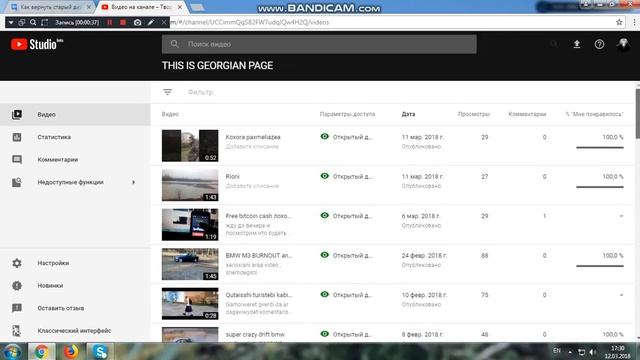The image size is (640, 360).
Task: Click the Bandicam pencil draw icon
Action: pos(151,22)
